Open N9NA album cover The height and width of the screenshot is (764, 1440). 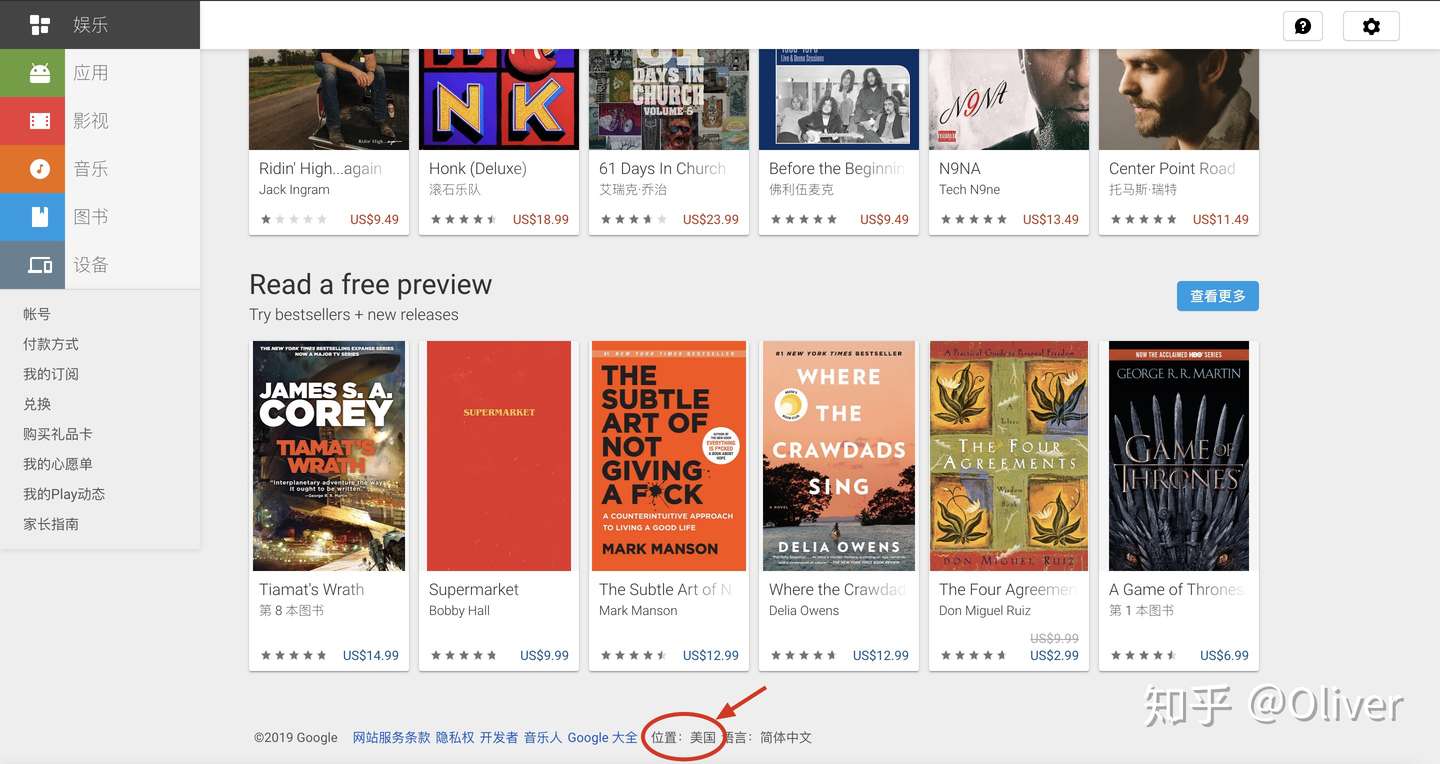[x=1009, y=99]
